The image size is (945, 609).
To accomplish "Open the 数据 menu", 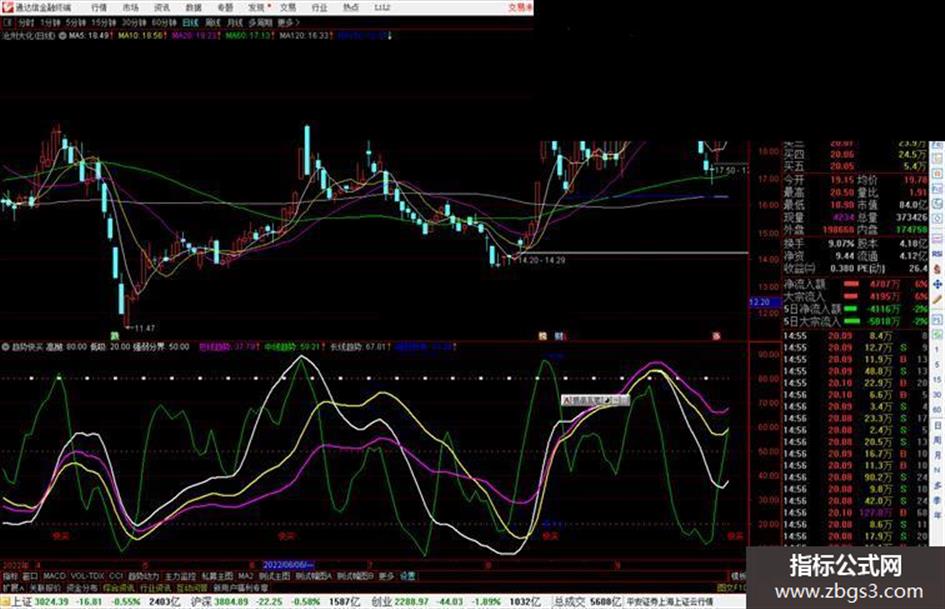I will [x=193, y=7].
